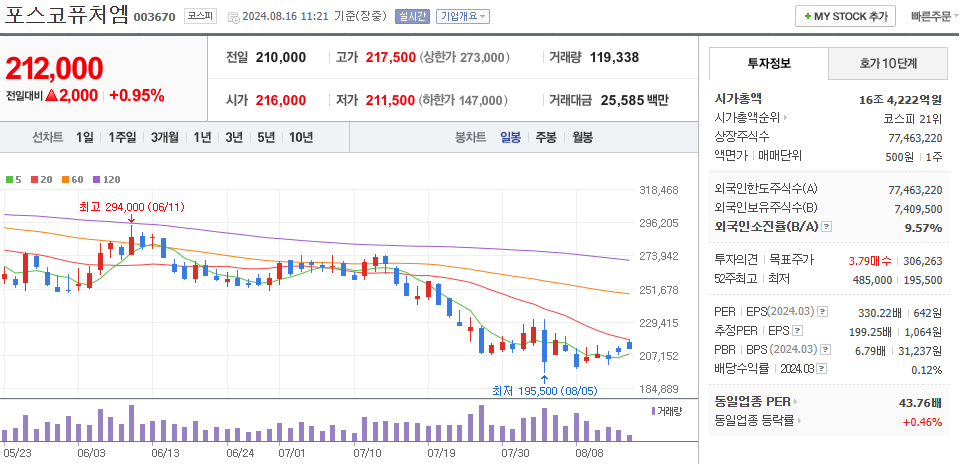Click the 330.22배 PER value
The height and width of the screenshot is (464, 962).
click(x=880, y=313)
